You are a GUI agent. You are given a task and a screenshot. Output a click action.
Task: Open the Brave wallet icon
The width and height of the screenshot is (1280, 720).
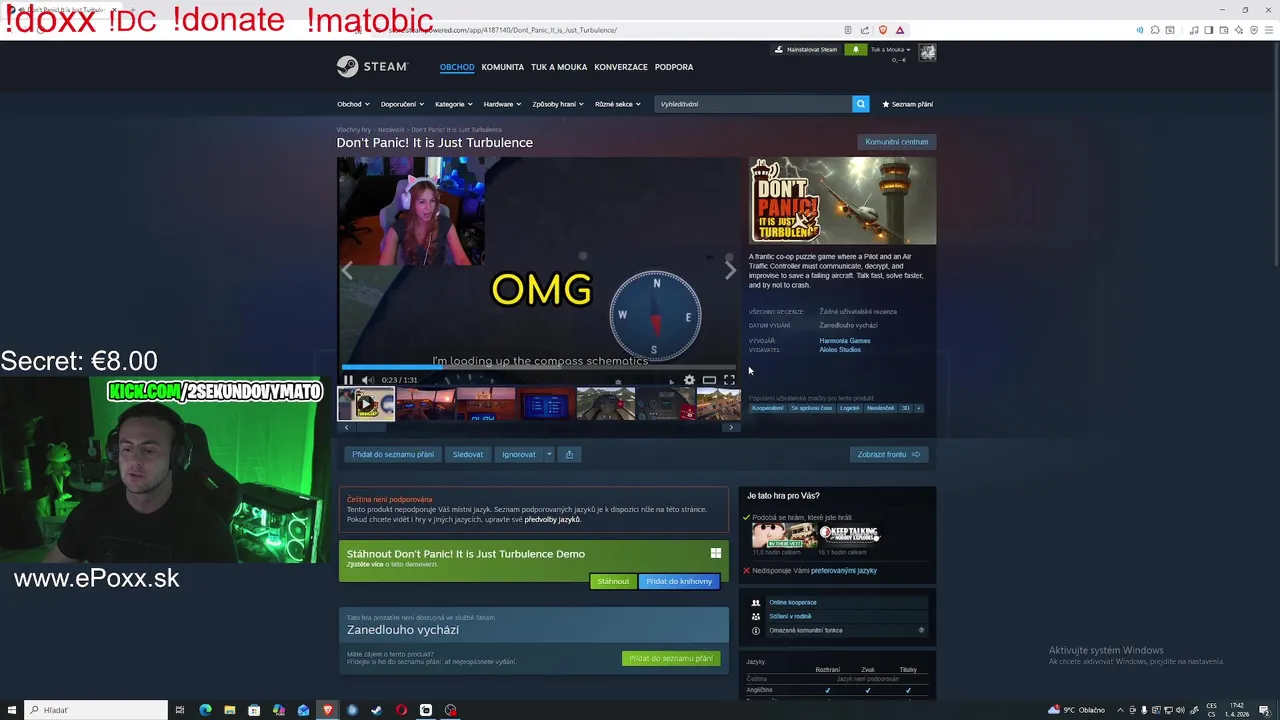1224,30
